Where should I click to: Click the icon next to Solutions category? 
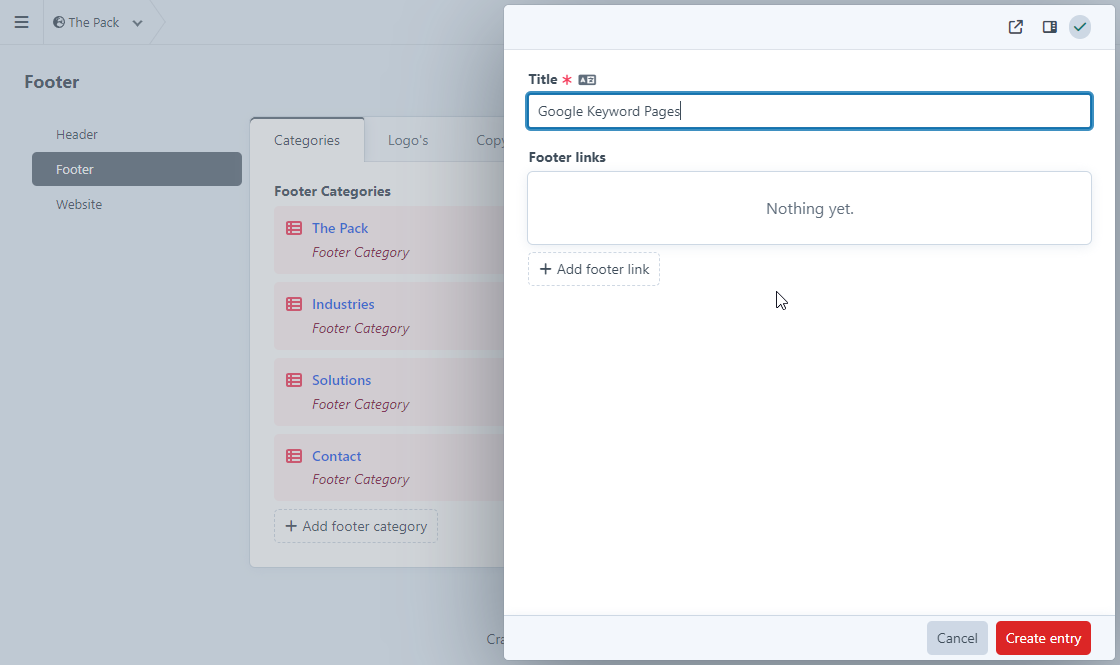pos(294,380)
